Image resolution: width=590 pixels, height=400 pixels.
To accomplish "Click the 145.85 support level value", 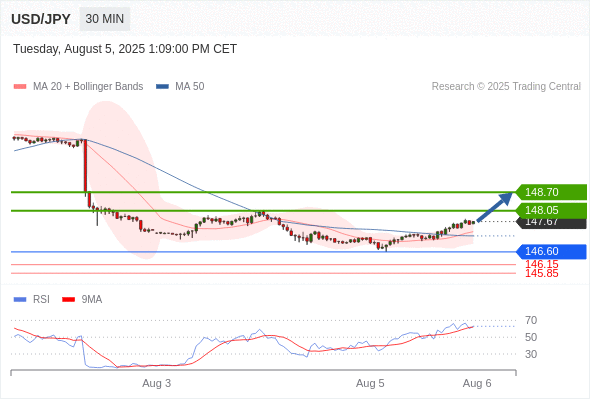I will pyautogui.click(x=541, y=273).
